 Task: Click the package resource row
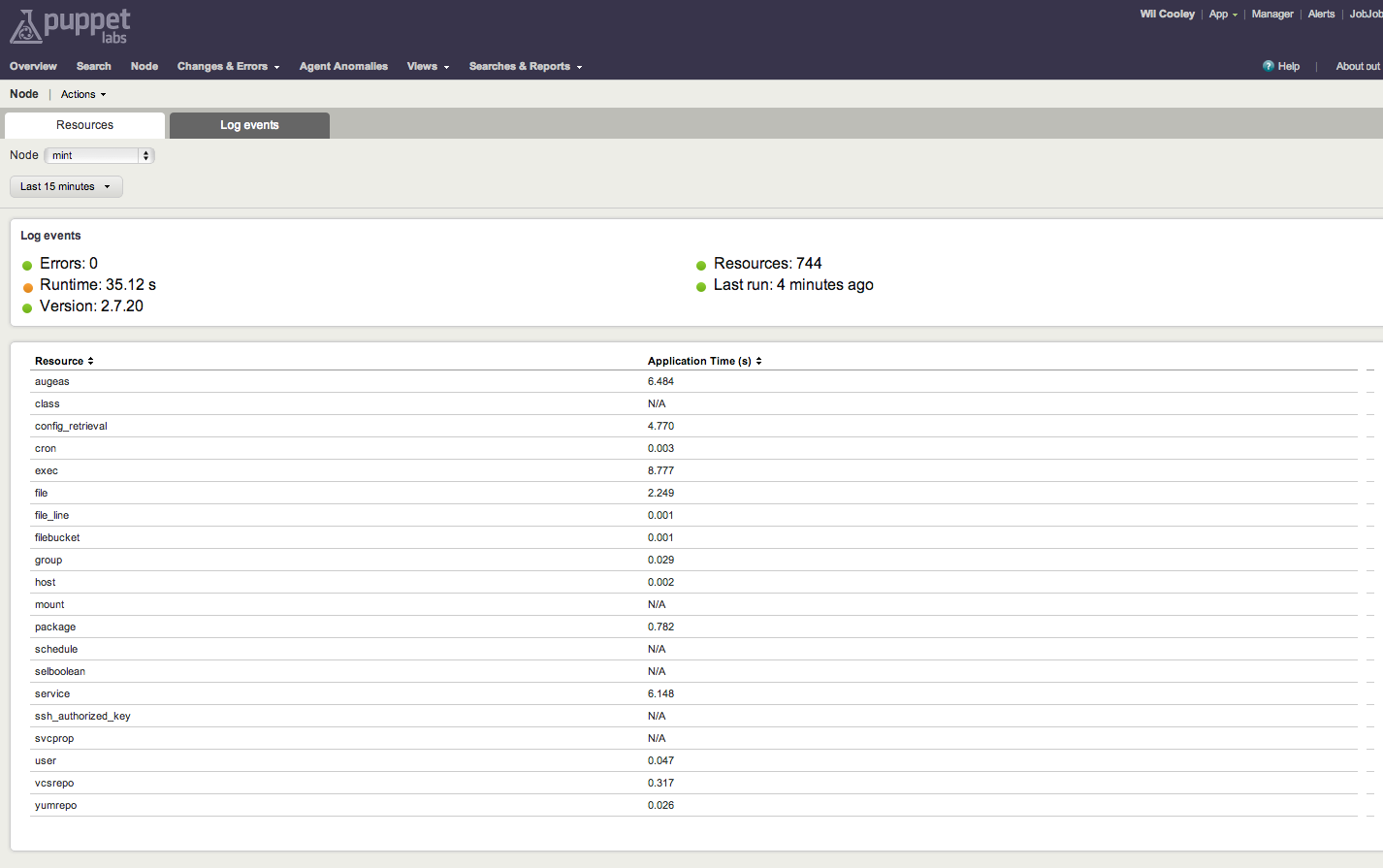pyautogui.click(x=693, y=627)
